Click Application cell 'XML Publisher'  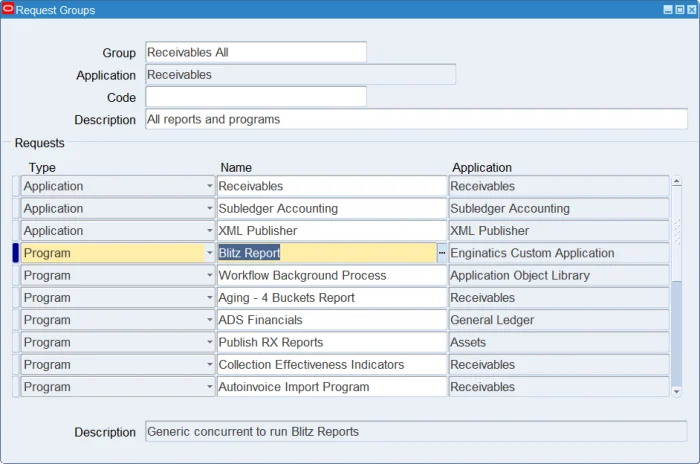(559, 231)
